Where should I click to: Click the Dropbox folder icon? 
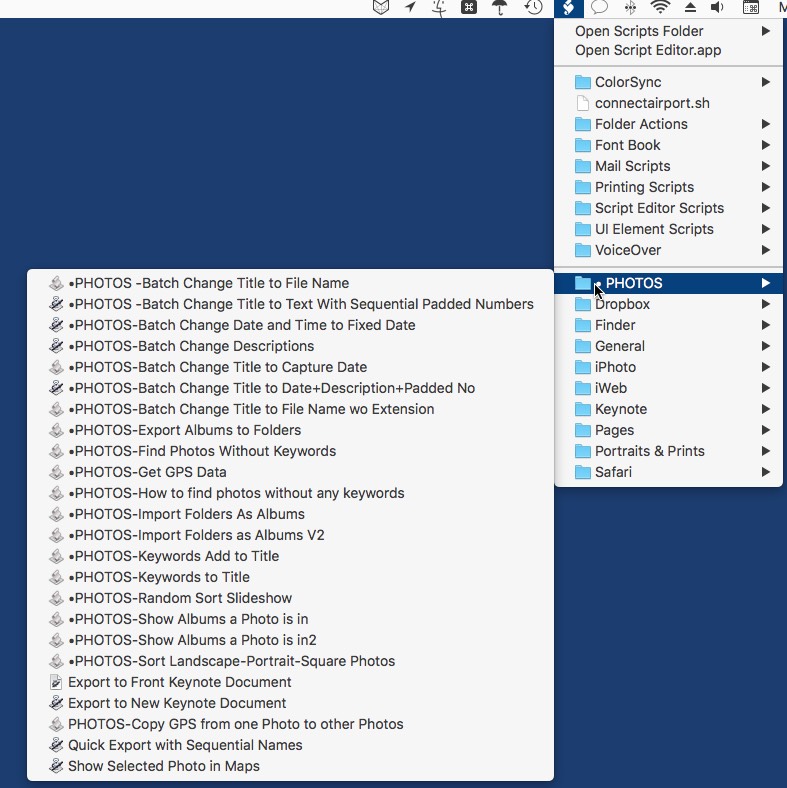point(582,304)
